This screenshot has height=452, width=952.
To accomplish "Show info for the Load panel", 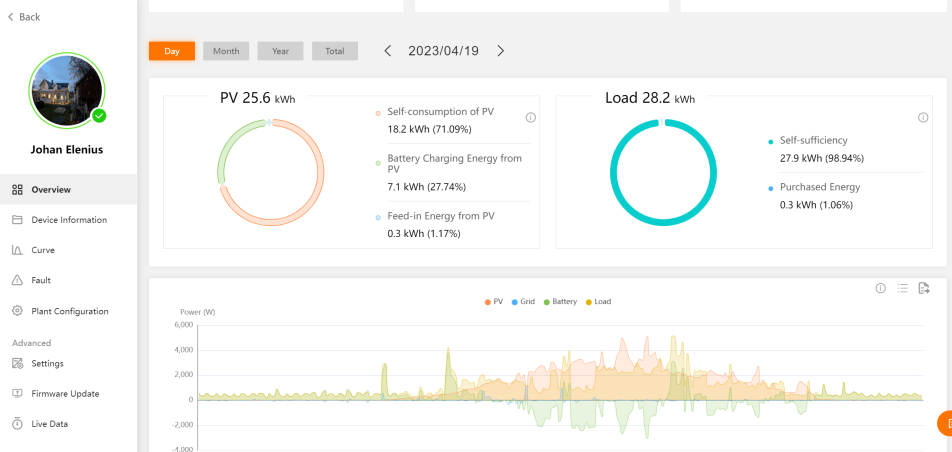I will click(923, 118).
